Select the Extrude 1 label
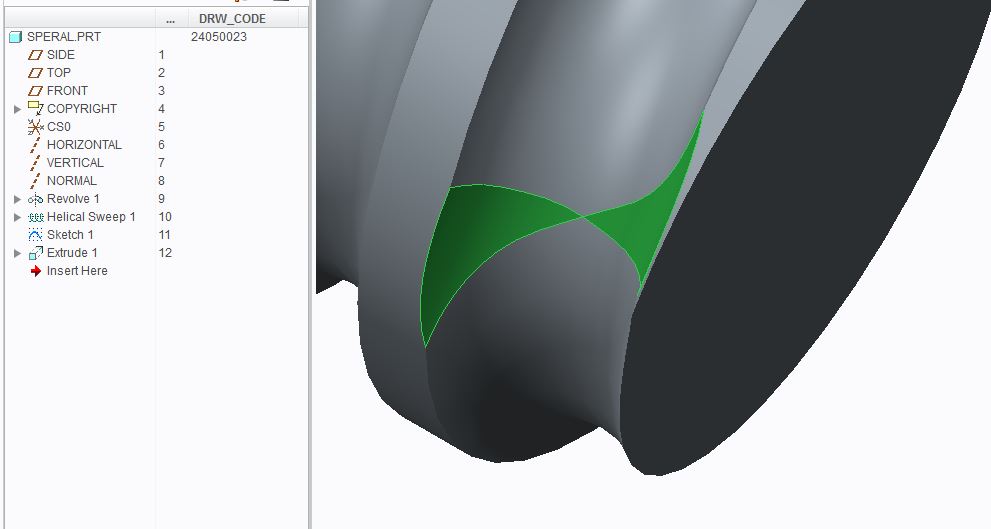991x529 pixels. coord(72,253)
